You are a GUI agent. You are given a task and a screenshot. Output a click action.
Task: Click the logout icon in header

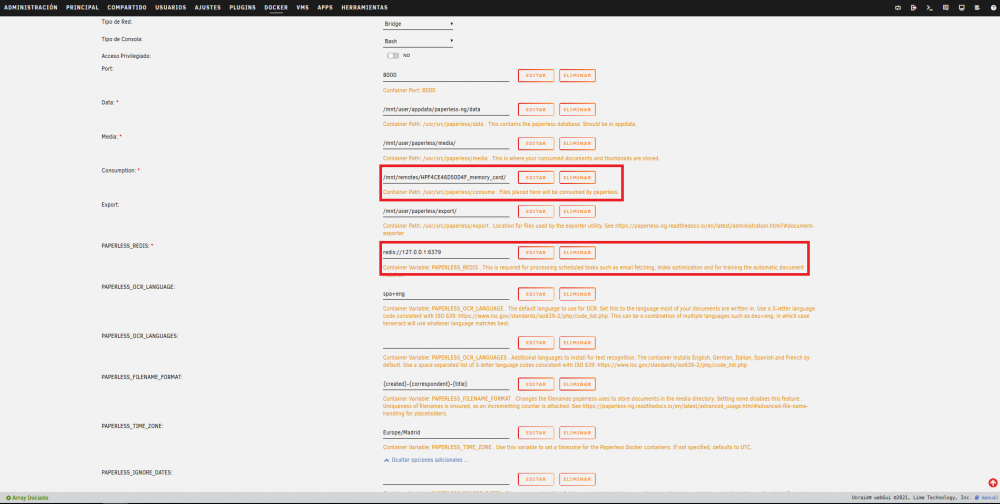914,8
